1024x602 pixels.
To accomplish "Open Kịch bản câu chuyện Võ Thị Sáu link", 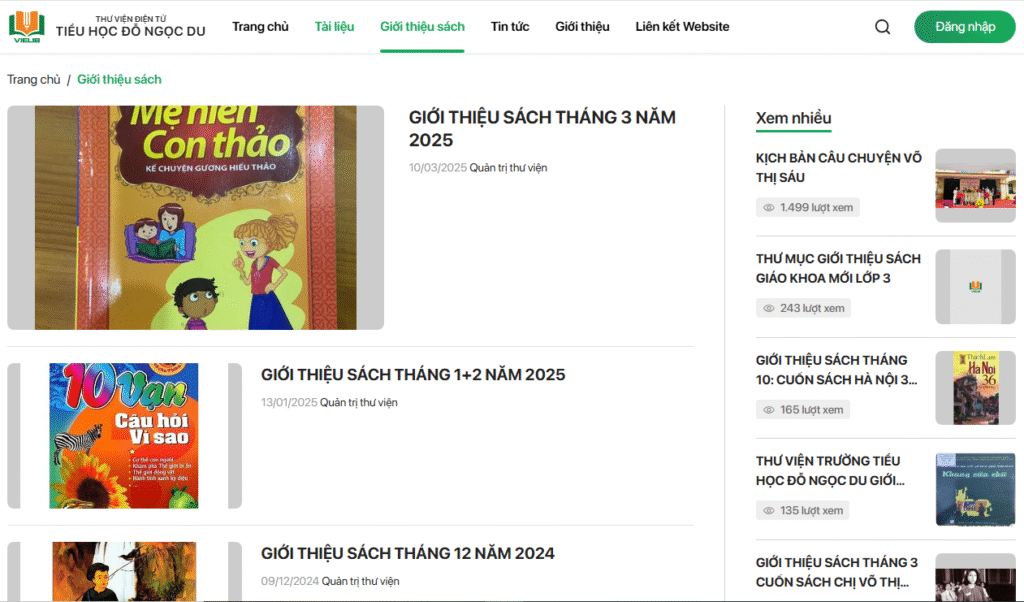I will [839, 168].
